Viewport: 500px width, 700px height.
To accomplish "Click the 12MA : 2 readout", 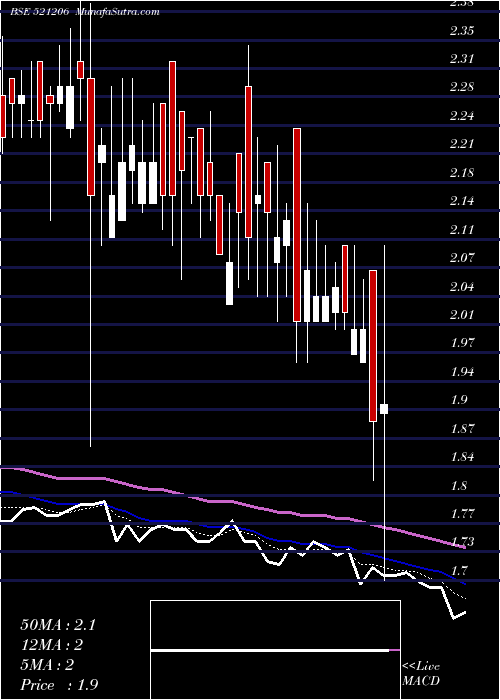I will pyautogui.click(x=53, y=645).
